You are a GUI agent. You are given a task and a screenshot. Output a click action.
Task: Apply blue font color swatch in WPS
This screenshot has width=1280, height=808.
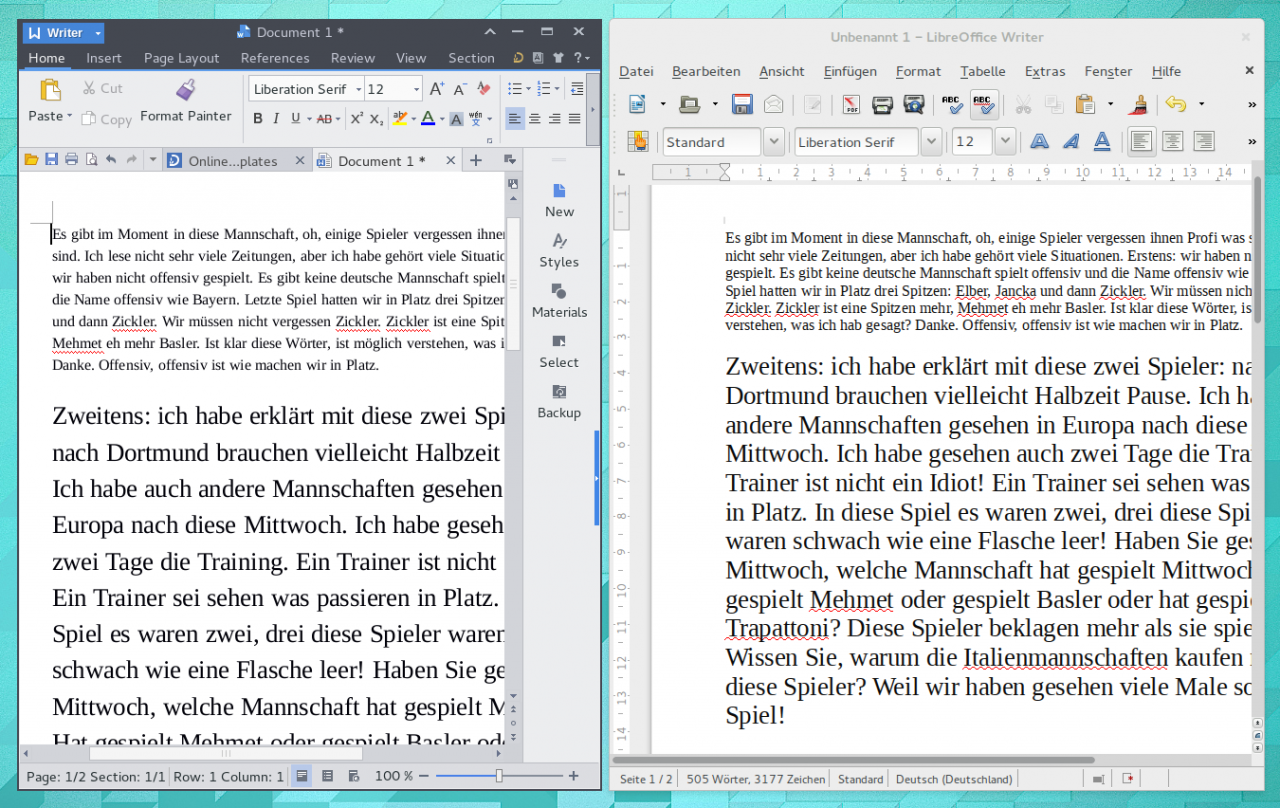[427, 119]
